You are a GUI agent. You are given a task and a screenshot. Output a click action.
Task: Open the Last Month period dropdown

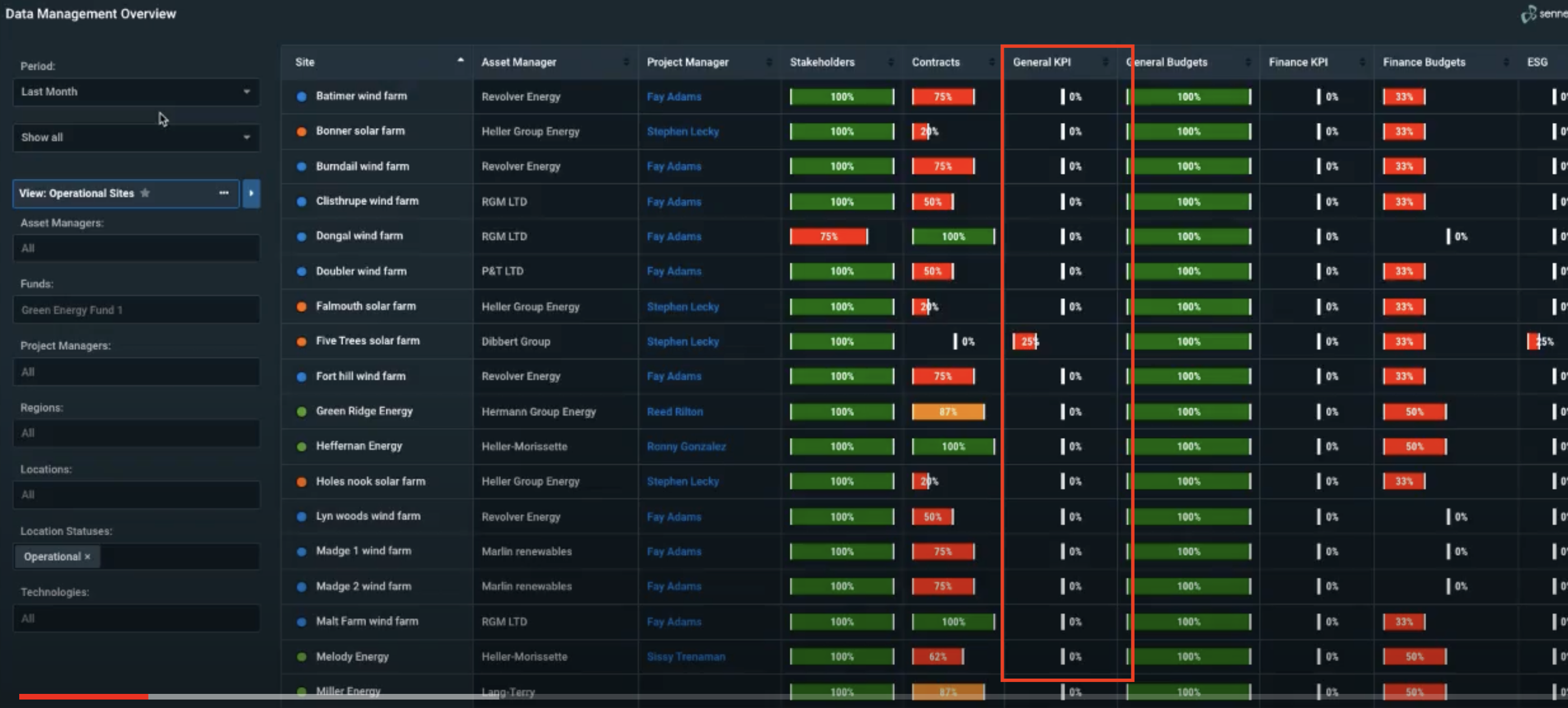[x=136, y=92]
